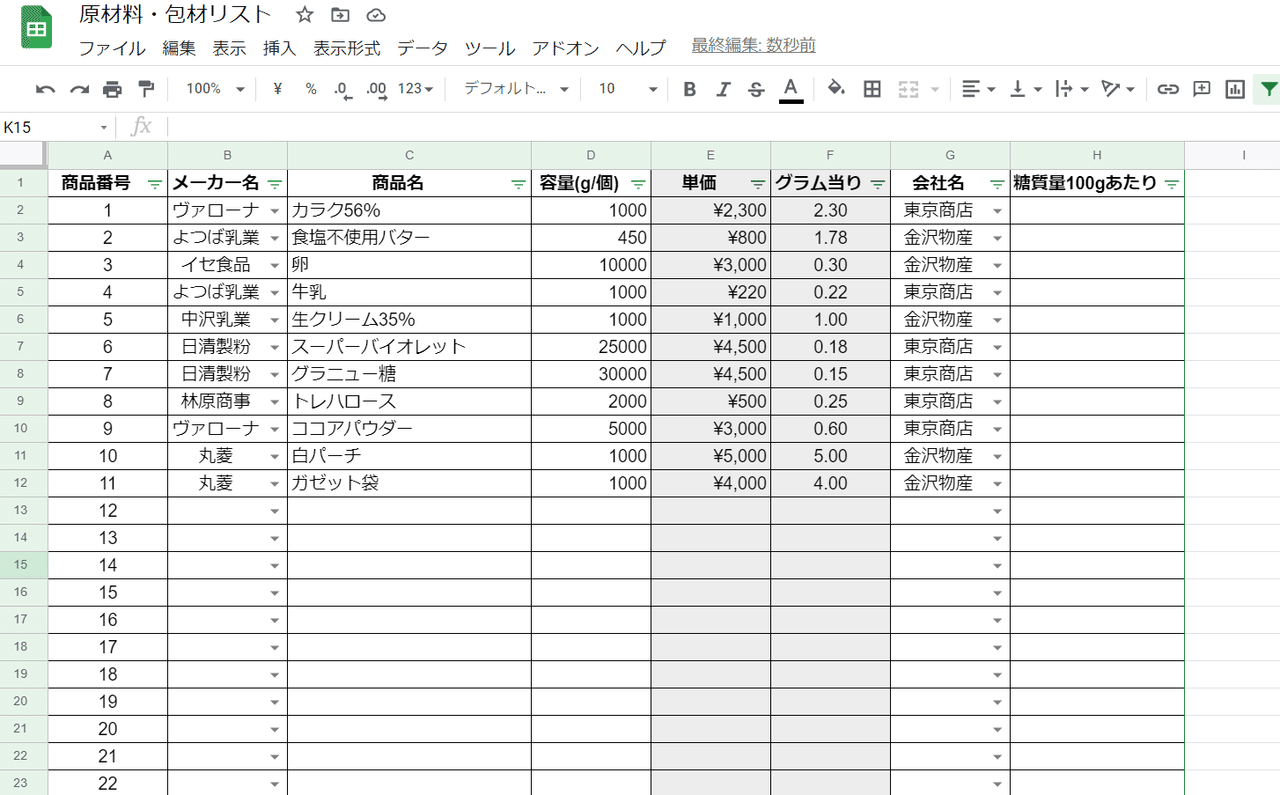
Task: Apply Bold formatting
Action: click(689, 88)
